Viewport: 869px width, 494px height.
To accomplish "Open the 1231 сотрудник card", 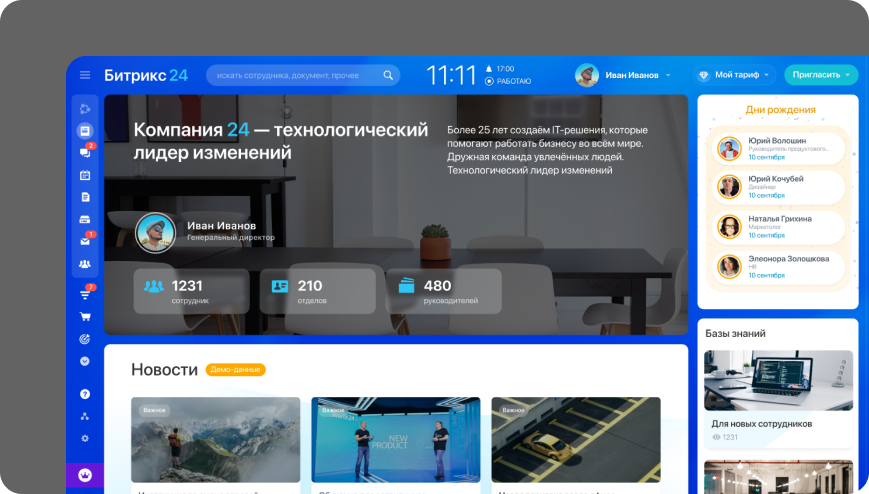I will [191, 291].
